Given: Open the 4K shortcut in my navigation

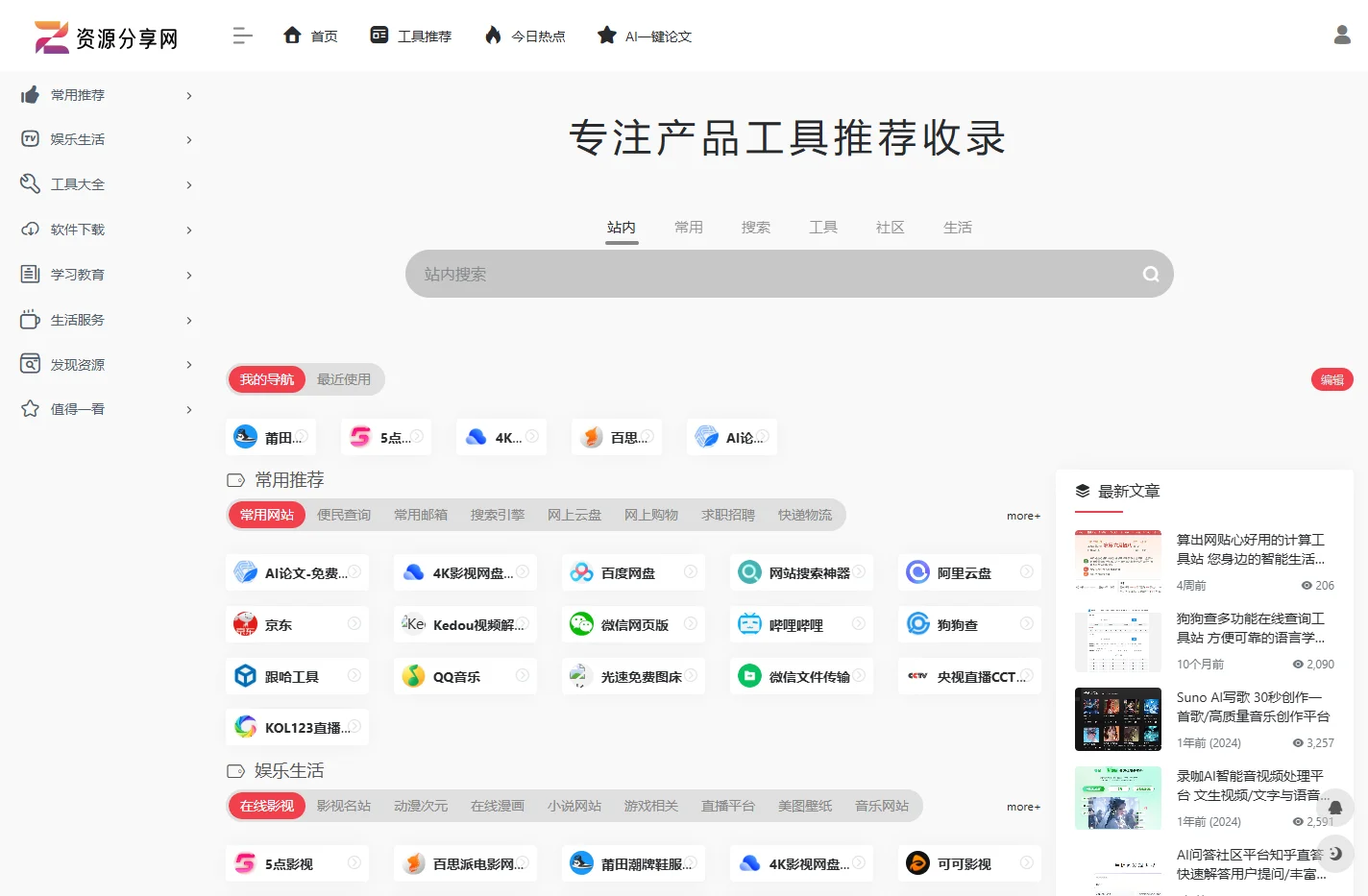Looking at the screenshot, I should [x=501, y=437].
